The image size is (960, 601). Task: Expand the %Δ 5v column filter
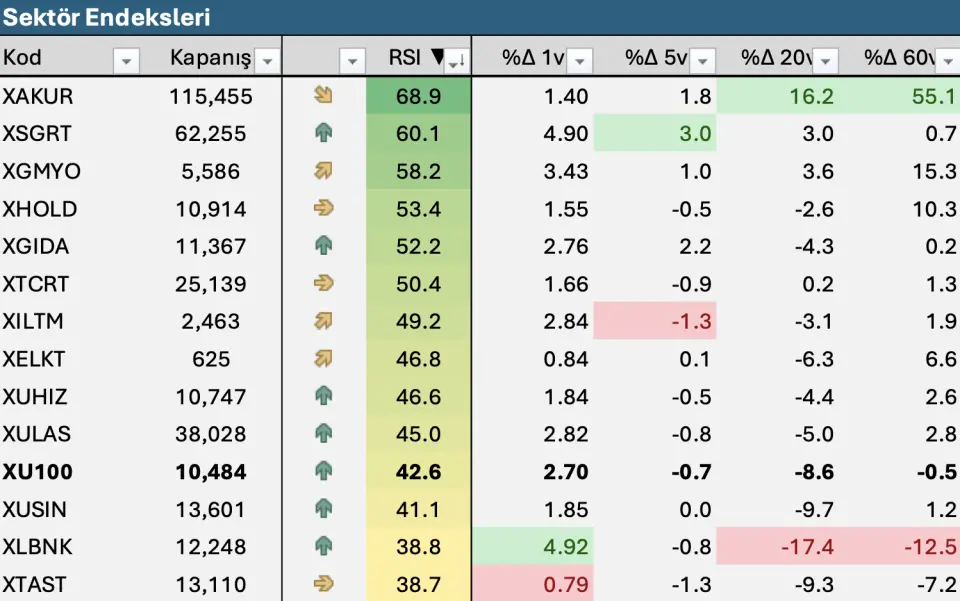pos(703,61)
